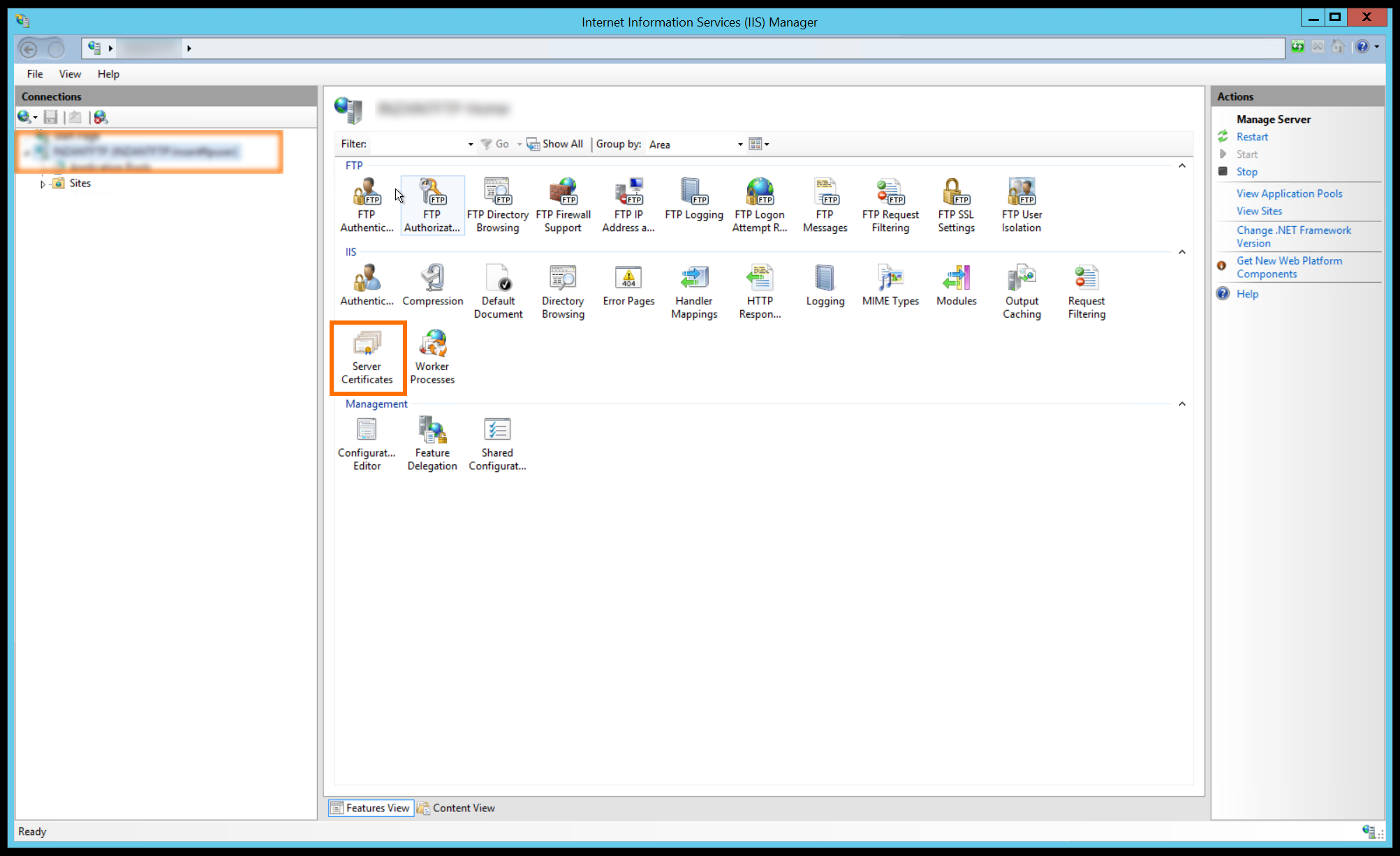Viewport: 1400px width, 856px height.
Task: Open FTP User Isolation feature
Action: 1022,205
